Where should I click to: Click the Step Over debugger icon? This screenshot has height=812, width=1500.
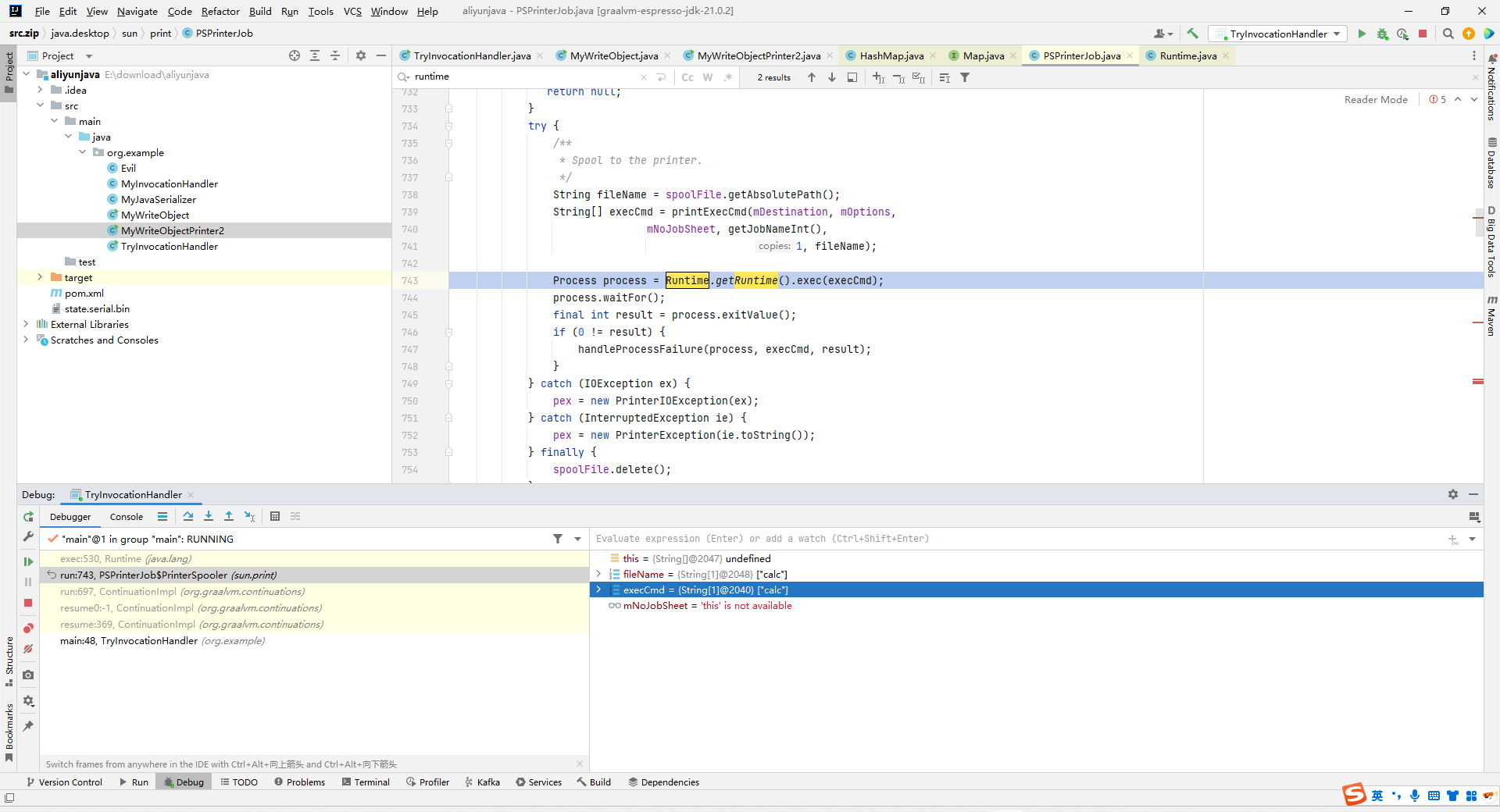(x=188, y=516)
